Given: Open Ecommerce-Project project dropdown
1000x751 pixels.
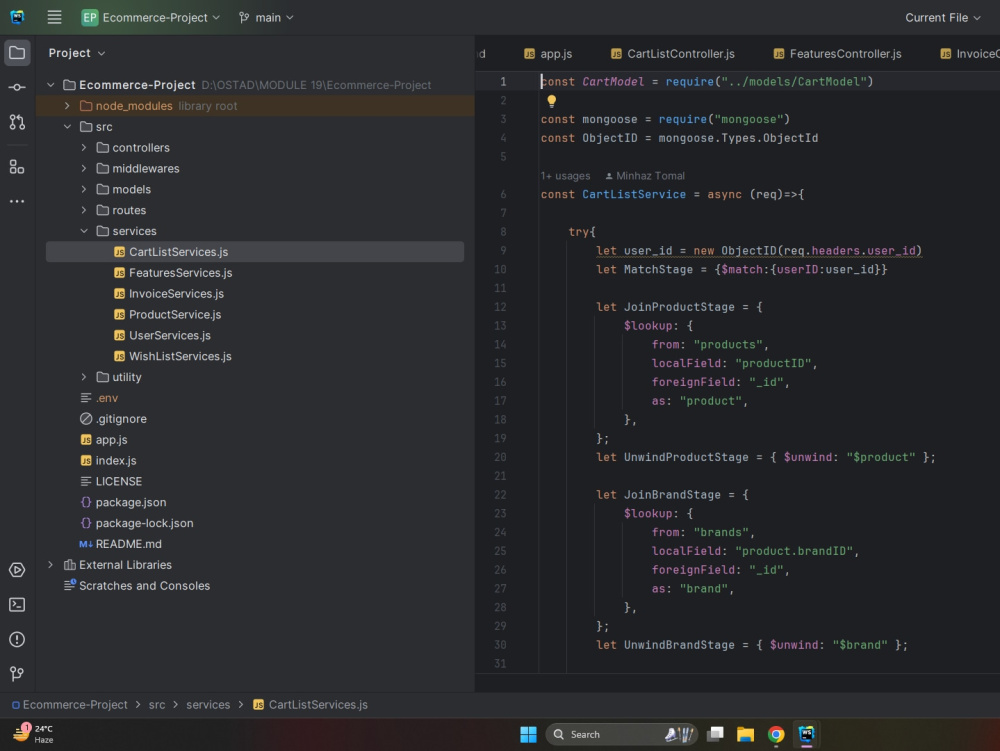Looking at the screenshot, I should (x=151, y=17).
